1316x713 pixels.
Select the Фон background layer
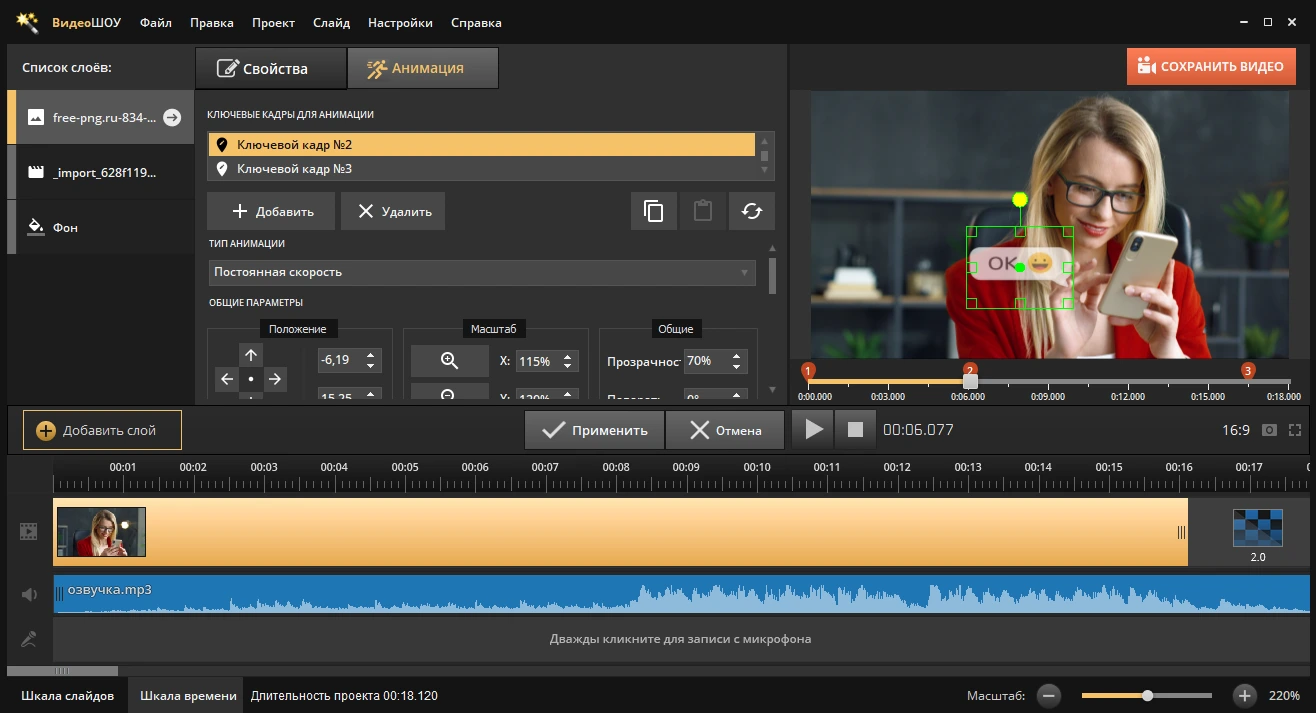tap(100, 227)
